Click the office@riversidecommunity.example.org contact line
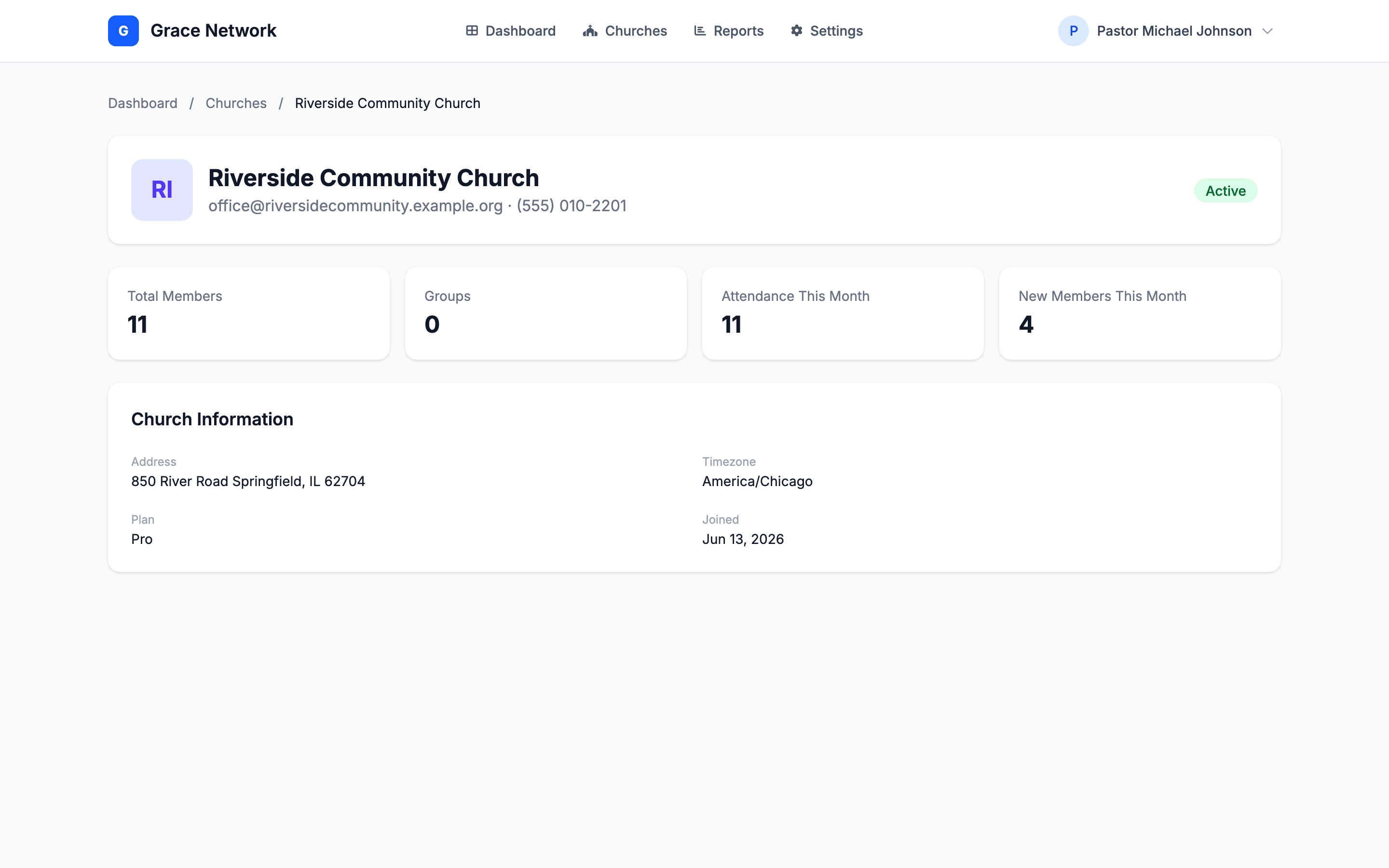 point(417,206)
